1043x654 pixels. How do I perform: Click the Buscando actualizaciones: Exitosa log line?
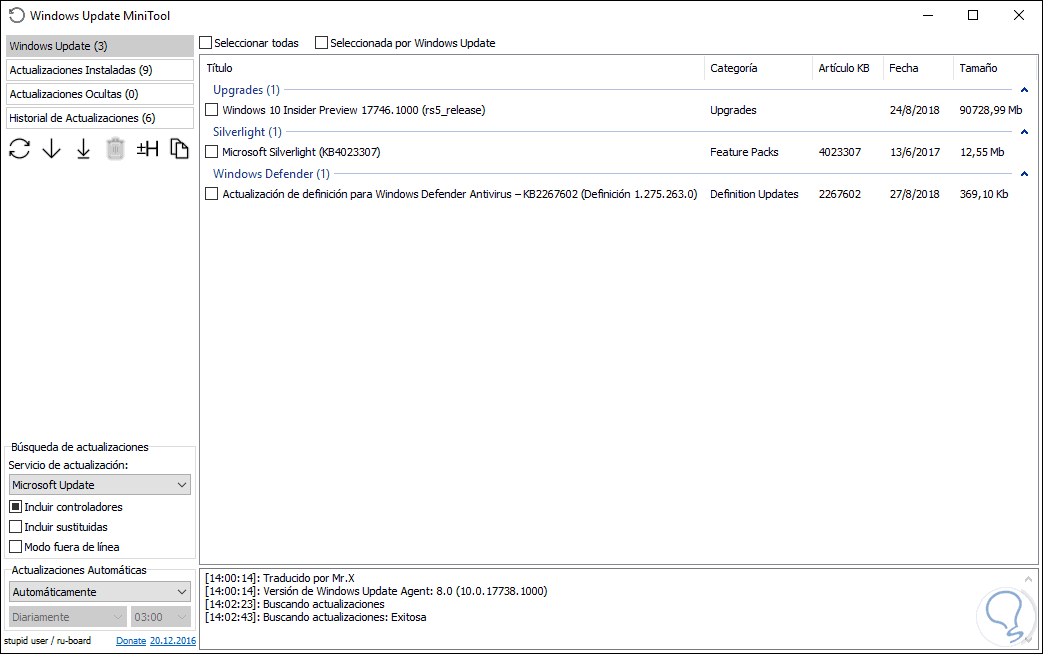[316, 617]
